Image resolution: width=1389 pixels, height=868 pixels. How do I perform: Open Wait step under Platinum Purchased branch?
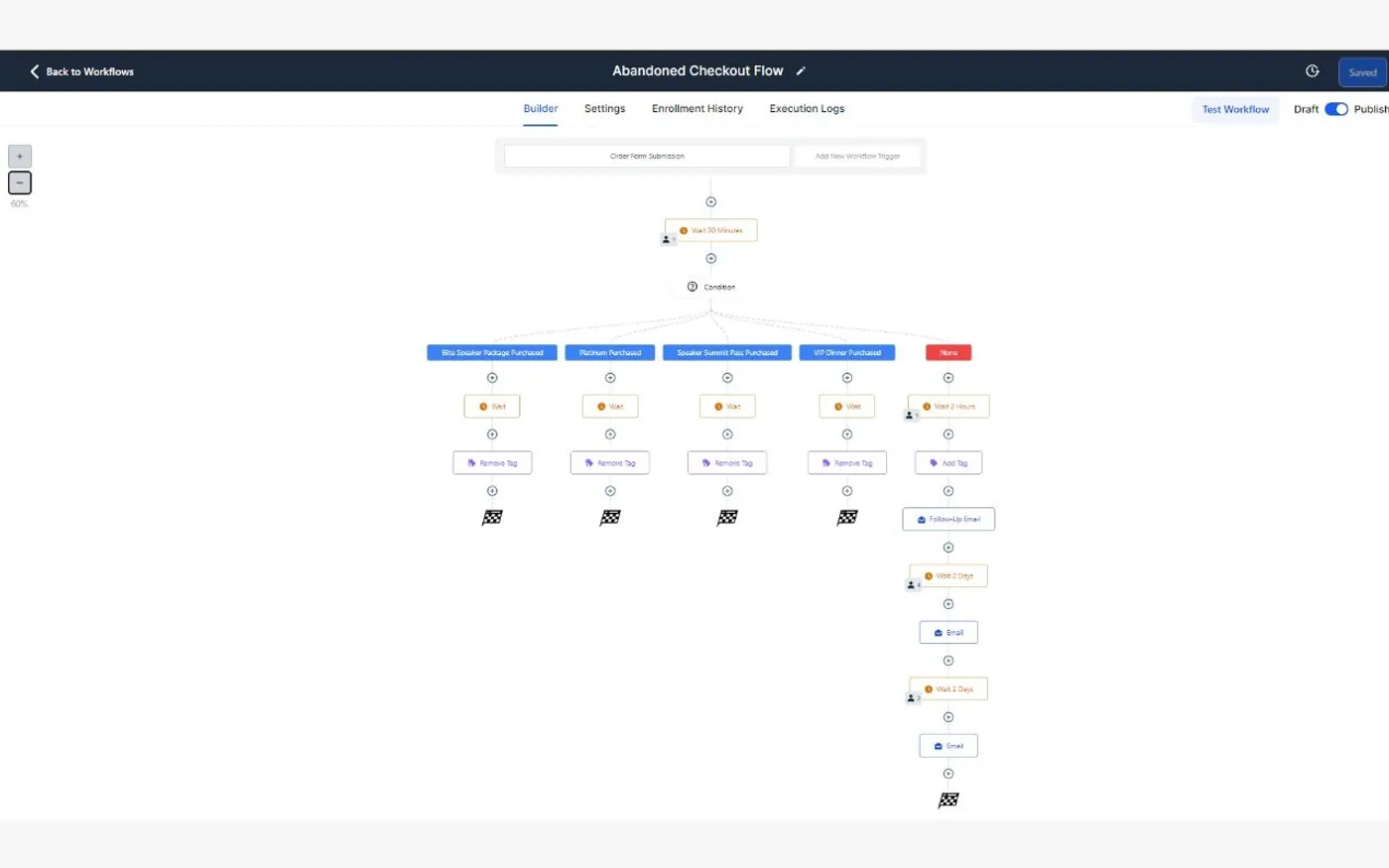[610, 406]
